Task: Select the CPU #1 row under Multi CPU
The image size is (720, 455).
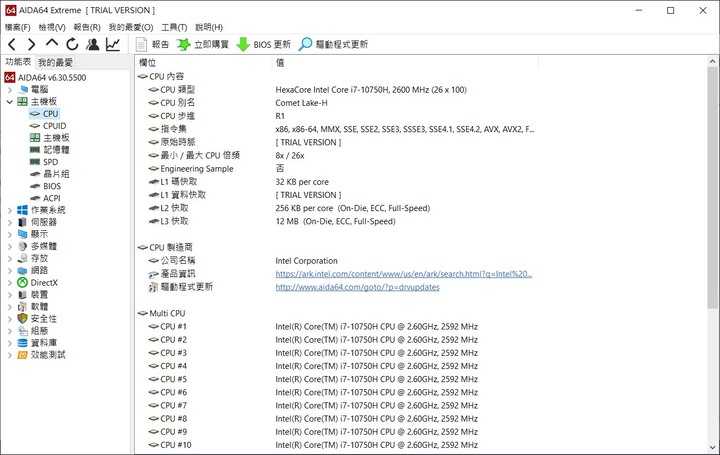Action: click(338, 327)
